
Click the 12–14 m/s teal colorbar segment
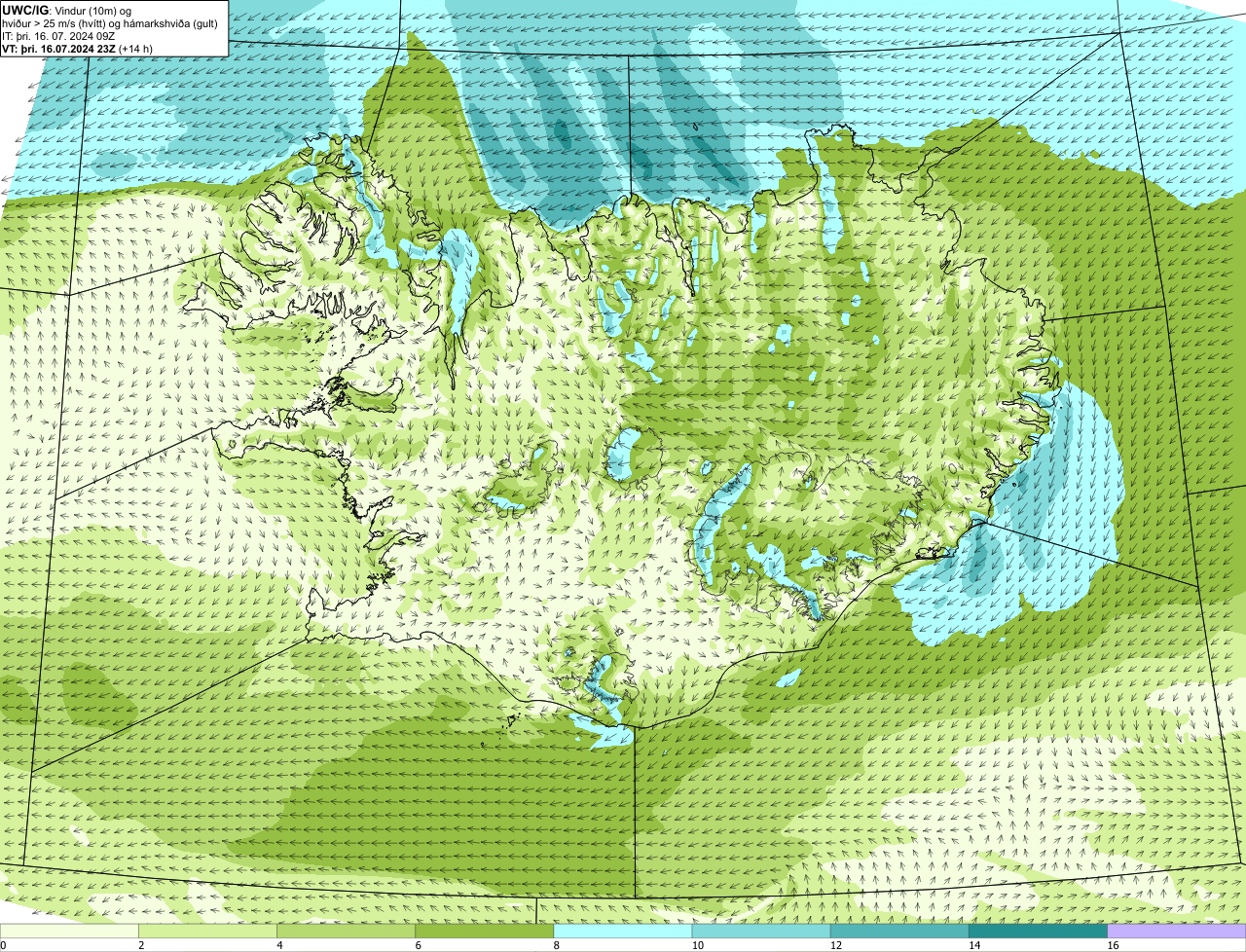coord(899,932)
